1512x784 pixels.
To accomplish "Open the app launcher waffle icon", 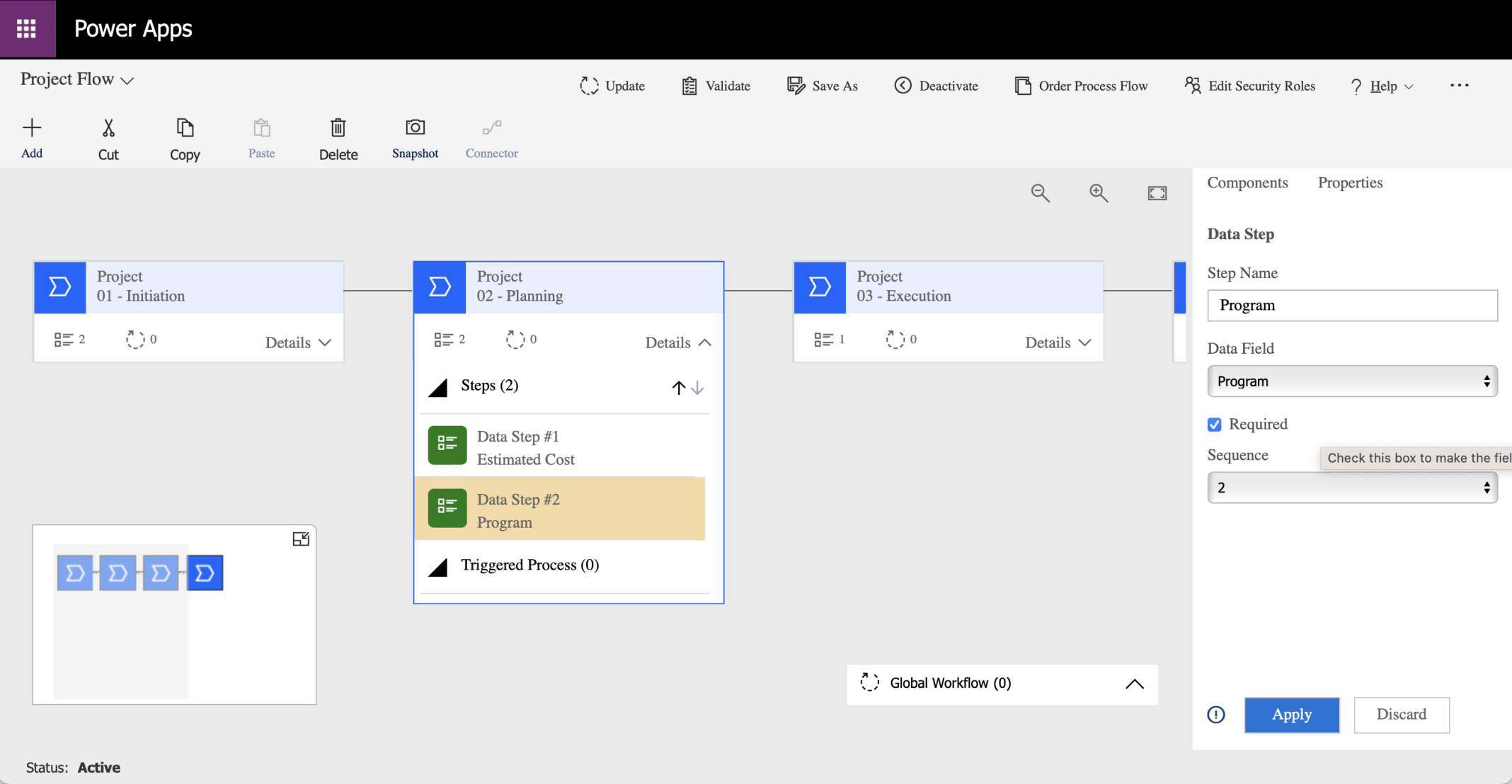I will click(x=27, y=28).
